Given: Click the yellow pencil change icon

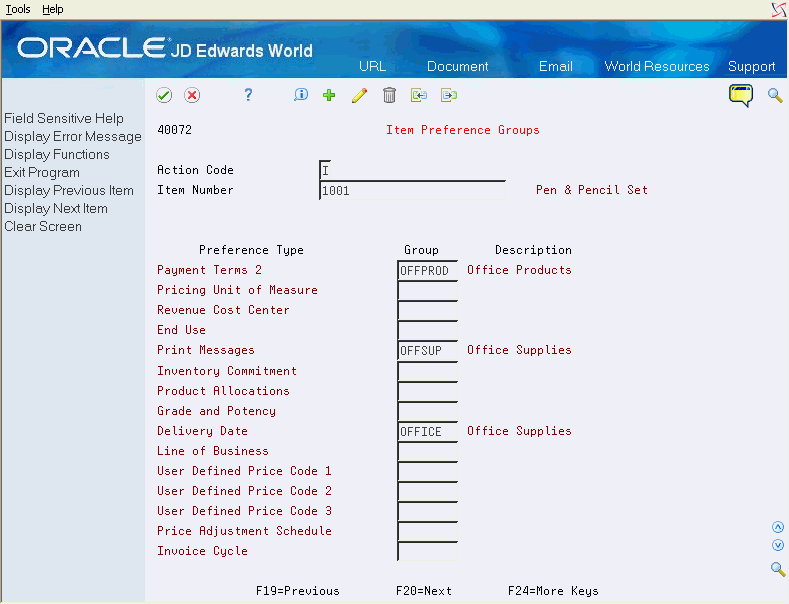Looking at the screenshot, I should [359, 95].
